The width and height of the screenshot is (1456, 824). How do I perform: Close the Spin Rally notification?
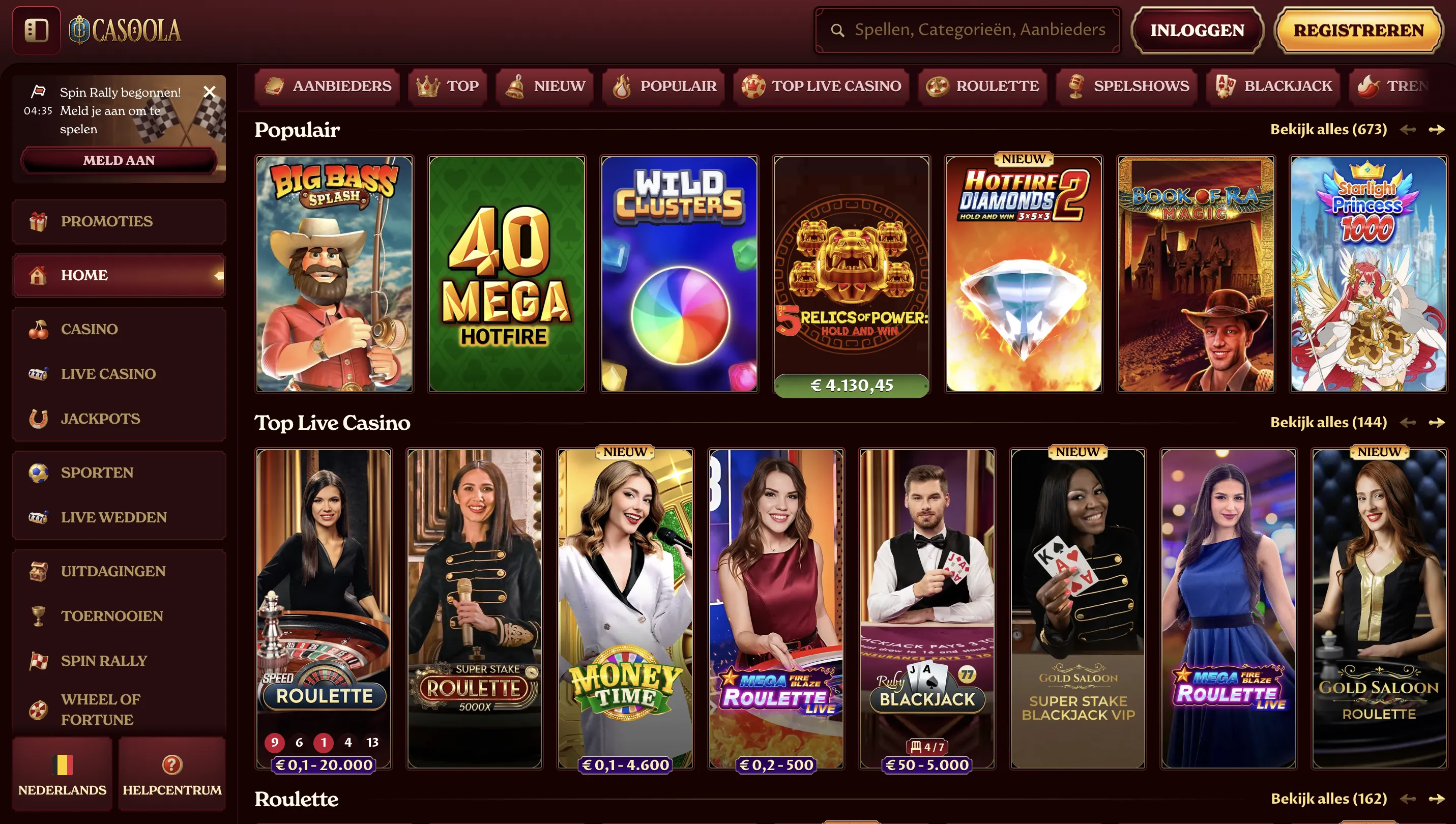210,92
